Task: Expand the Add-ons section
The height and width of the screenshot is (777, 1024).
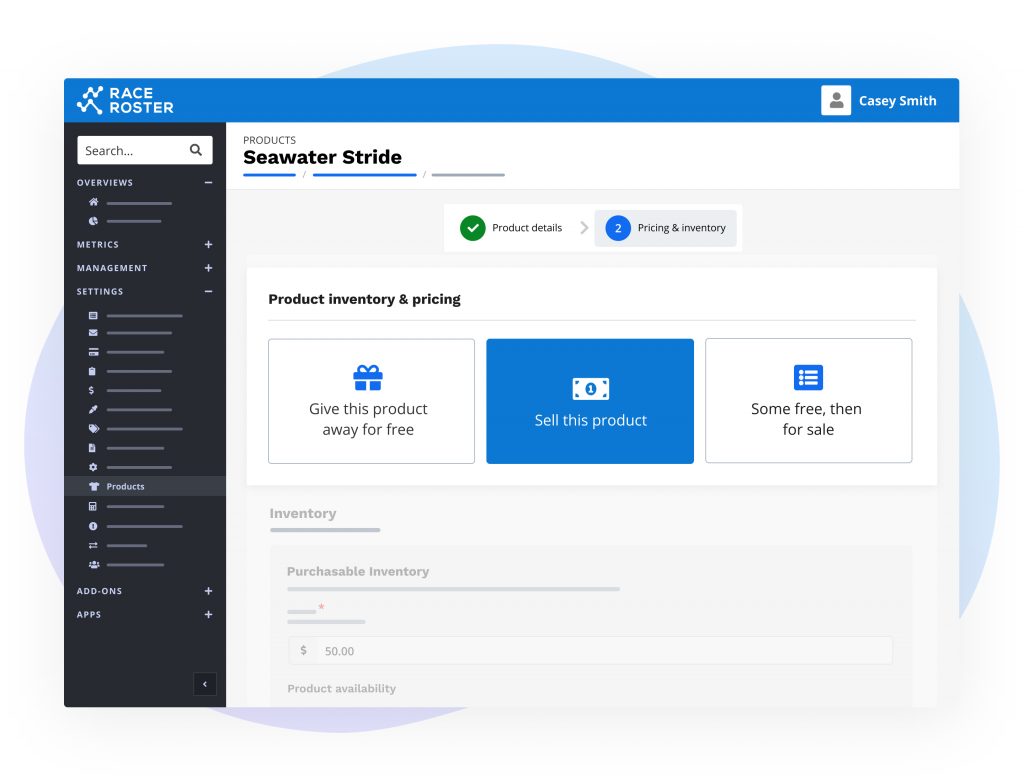Action: 208,591
